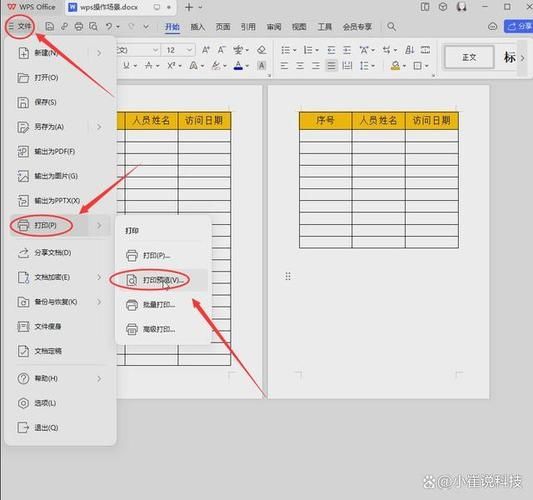Image resolution: width=533 pixels, height=500 pixels.
Task: Switch to the 插入 ribbon tab
Action: coord(197,27)
